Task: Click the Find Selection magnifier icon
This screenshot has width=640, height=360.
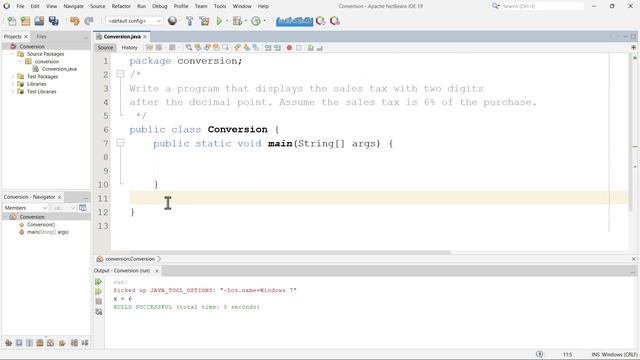Action: pos(189,48)
